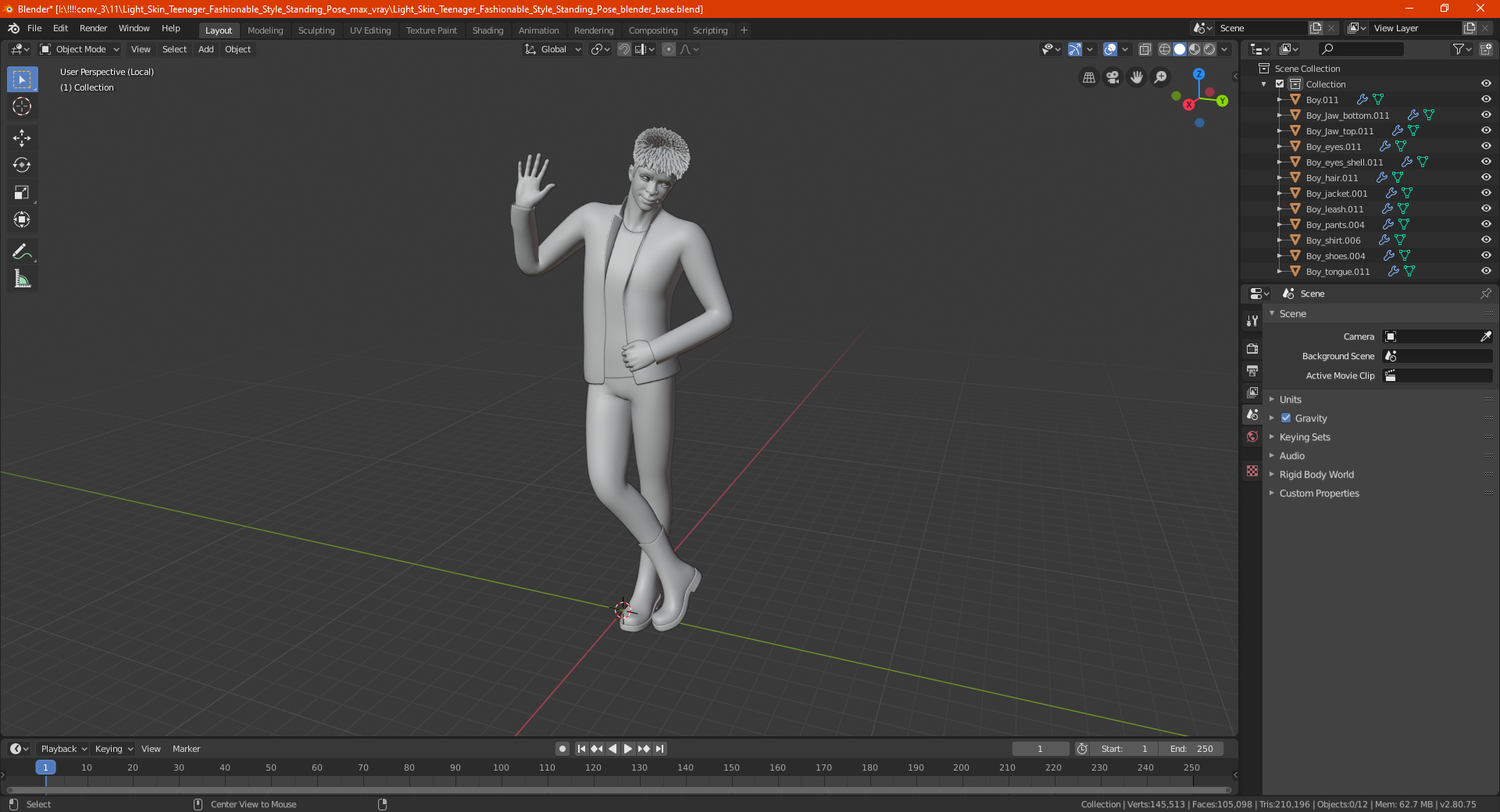Screen dimensions: 1500x812
Task: Click the pin icon in Properties header
Action: [1485, 294]
